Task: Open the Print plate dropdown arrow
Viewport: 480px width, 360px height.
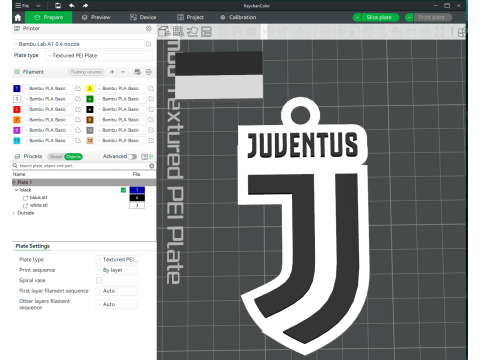Action: [x=409, y=17]
